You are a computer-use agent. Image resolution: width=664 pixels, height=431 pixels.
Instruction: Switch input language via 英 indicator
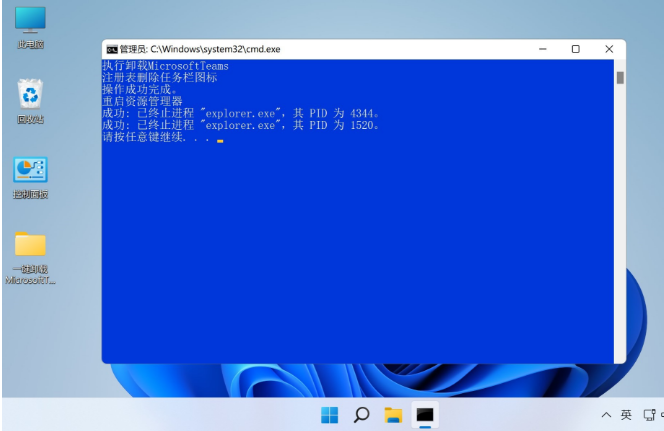[626, 415]
